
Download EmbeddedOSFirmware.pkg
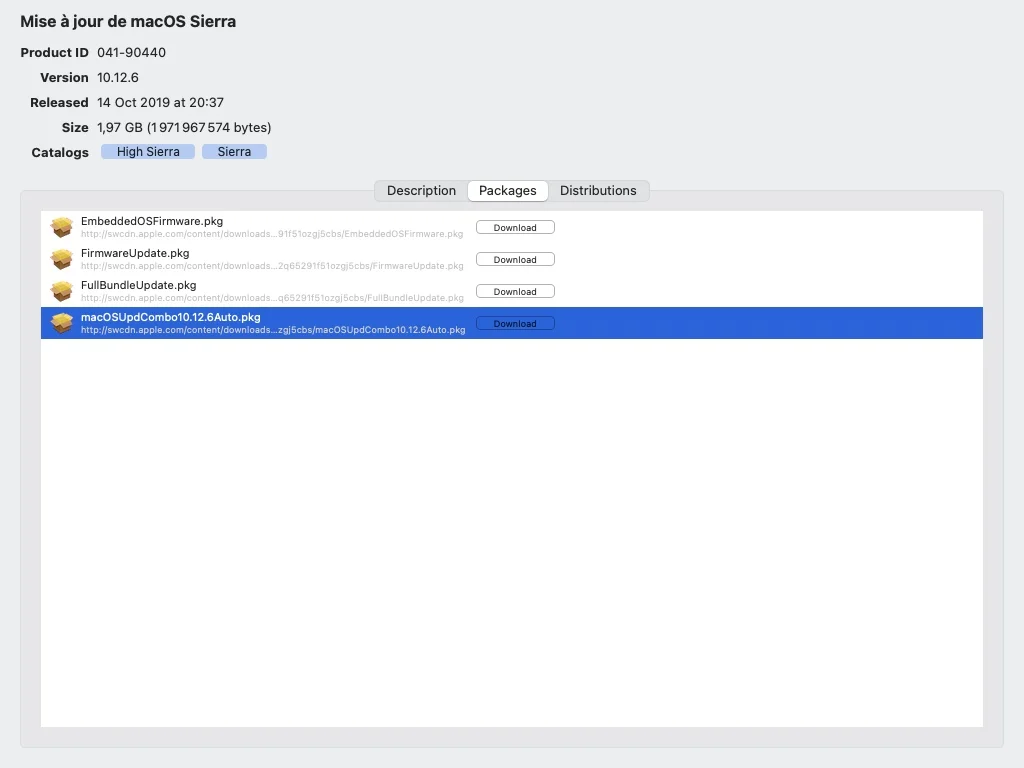pyautogui.click(x=515, y=227)
